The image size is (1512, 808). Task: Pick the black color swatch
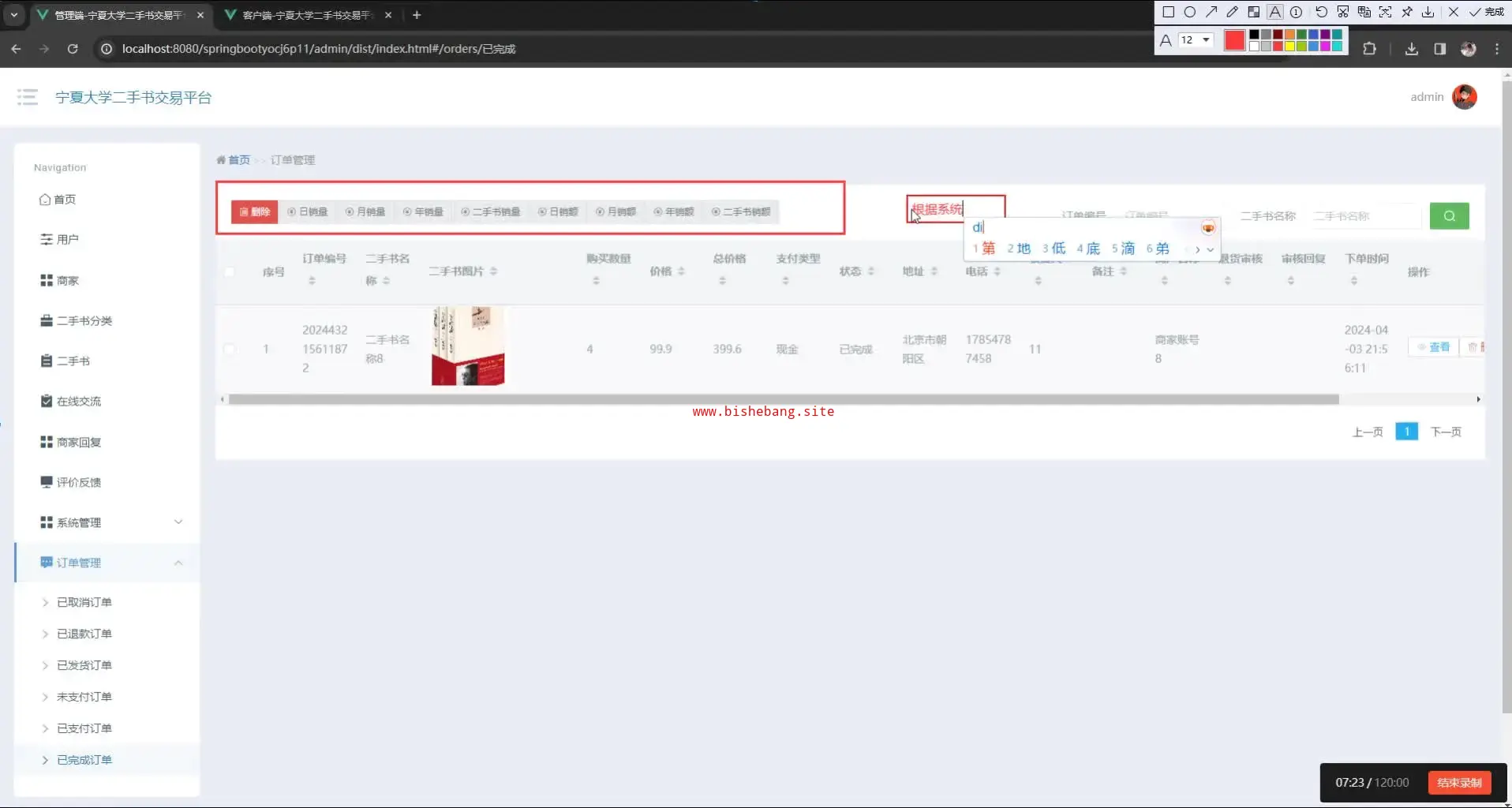tap(1254, 35)
